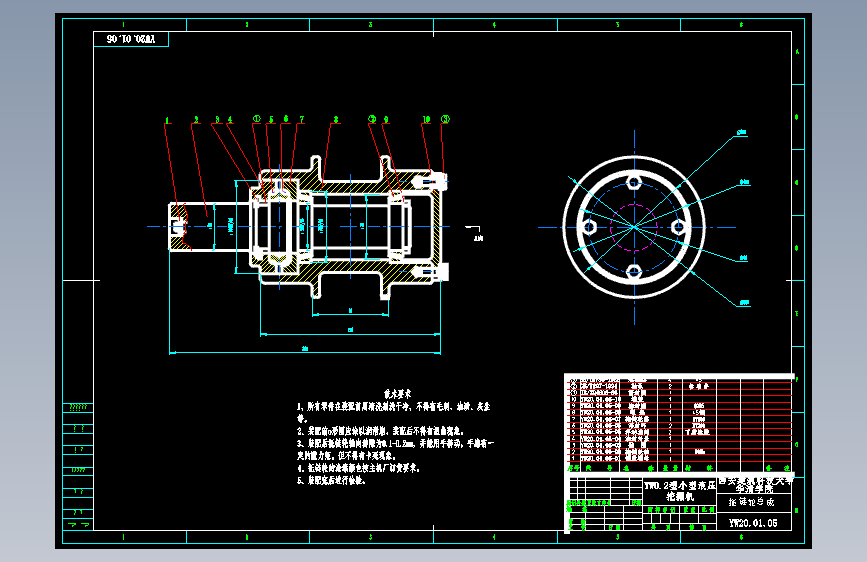867x562 pixels.
Task: Click part balloon number 8
Action: pos(336,119)
